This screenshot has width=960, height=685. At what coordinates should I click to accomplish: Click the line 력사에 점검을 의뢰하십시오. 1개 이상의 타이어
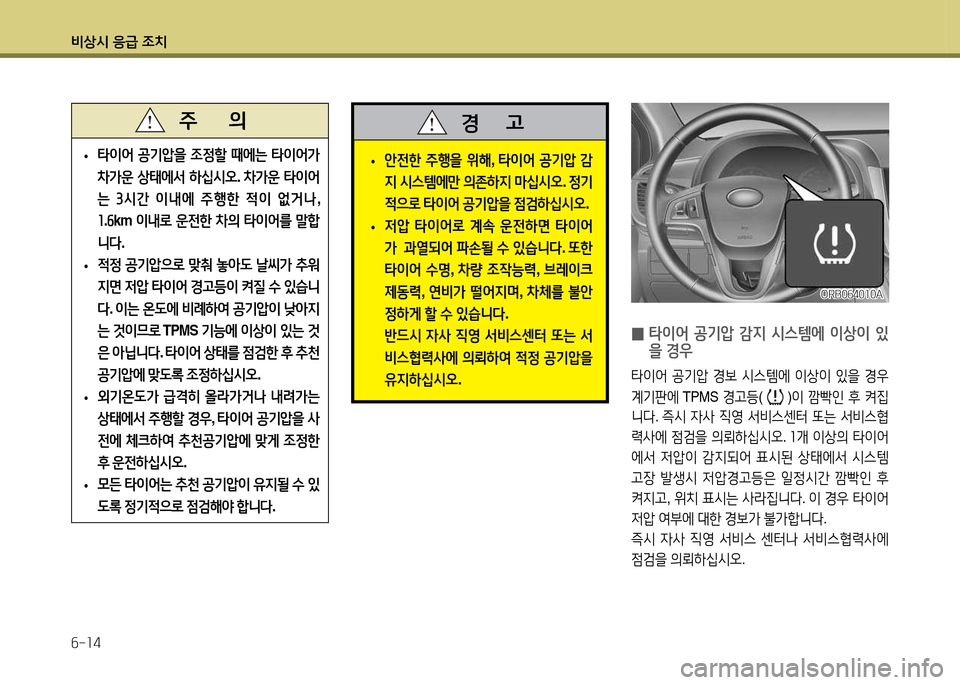(760, 437)
